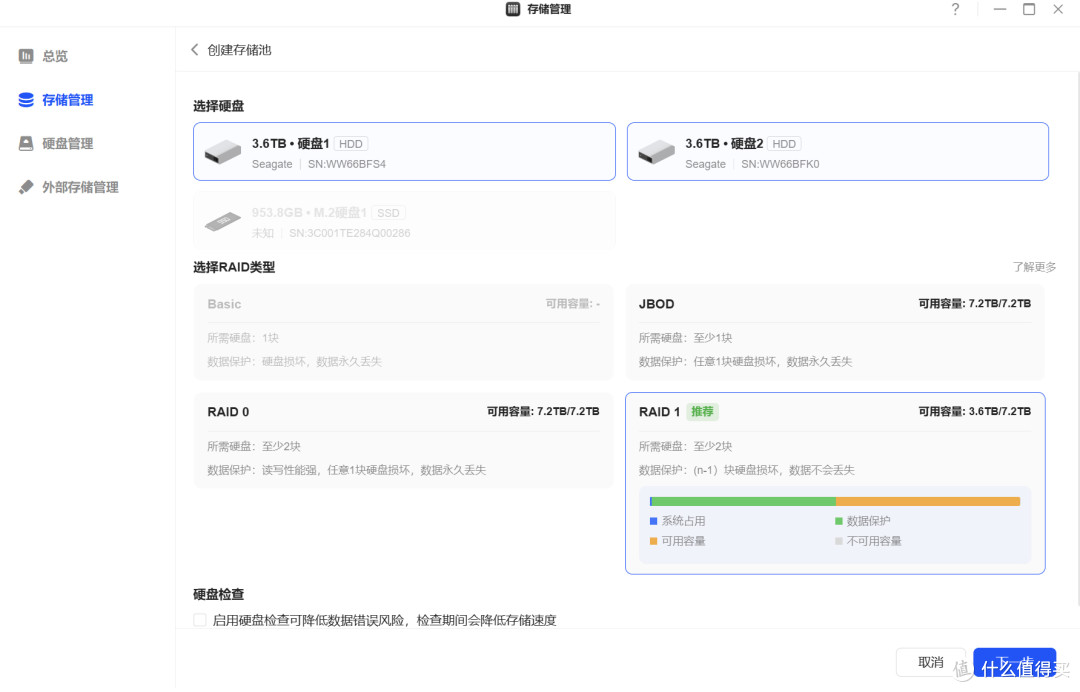Screen dimensions: 1080x692
Task: Click the help question mark icon
Action: point(955,9)
